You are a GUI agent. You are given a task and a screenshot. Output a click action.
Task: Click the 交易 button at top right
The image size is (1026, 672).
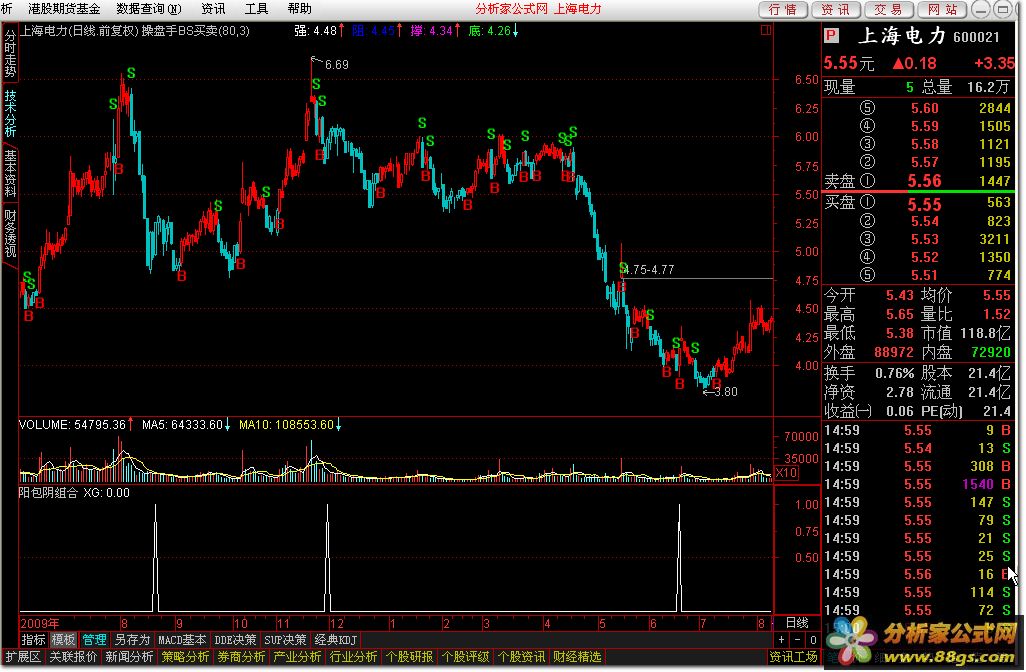[889, 9]
